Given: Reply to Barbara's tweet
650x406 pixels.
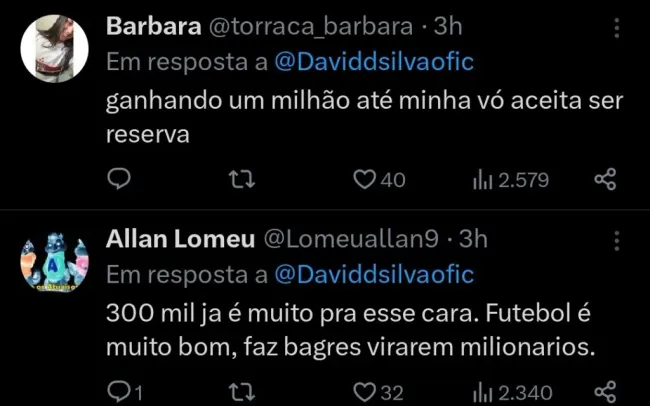Looking at the screenshot, I should [x=120, y=179].
